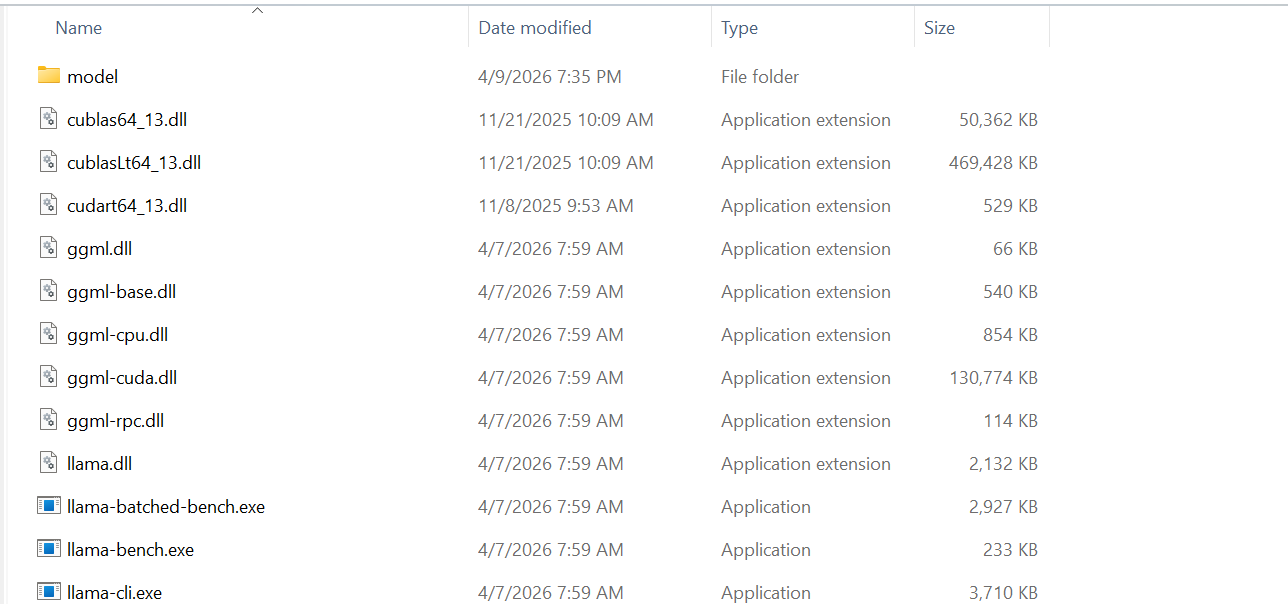Select the ggml.dll application extension icon
1288x604 pixels.
[48, 247]
